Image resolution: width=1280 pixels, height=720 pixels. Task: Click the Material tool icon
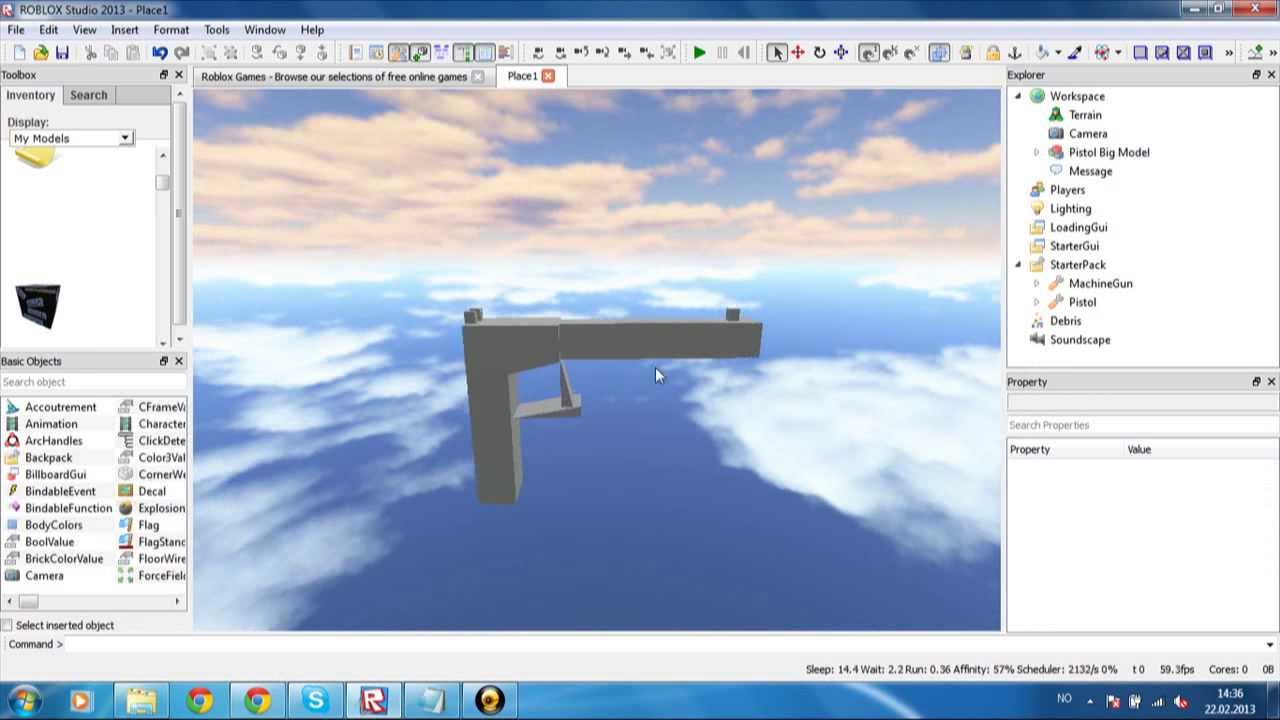pos(1102,53)
